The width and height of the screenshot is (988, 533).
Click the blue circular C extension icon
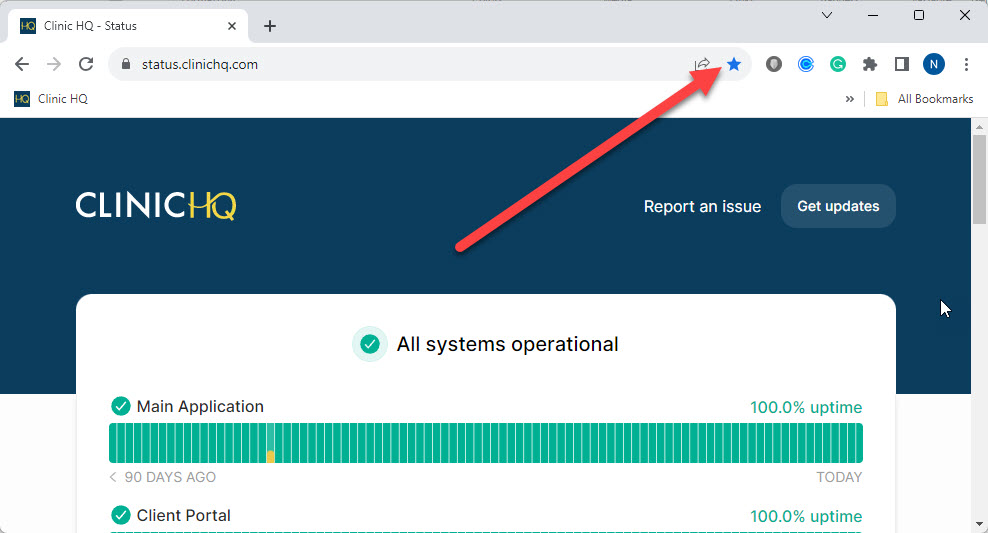pyautogui.click(x=806, y=64)
